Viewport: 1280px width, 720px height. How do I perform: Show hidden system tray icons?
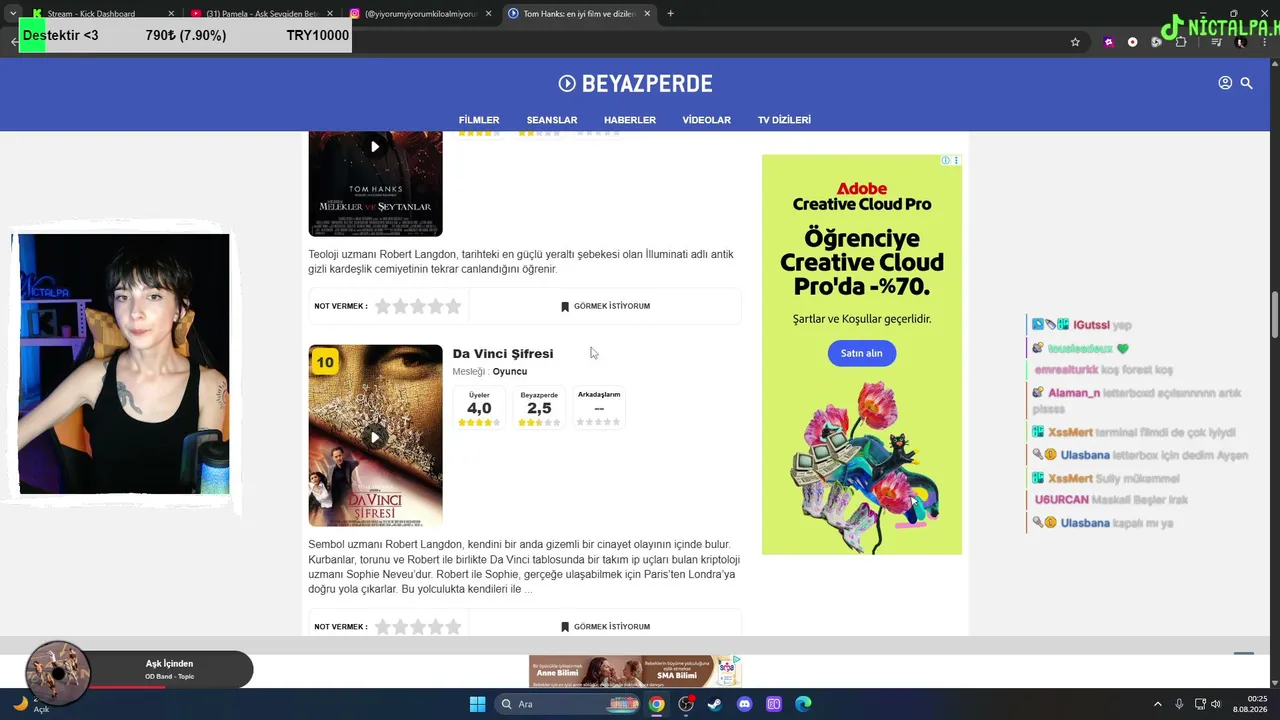click(1158, 704)
